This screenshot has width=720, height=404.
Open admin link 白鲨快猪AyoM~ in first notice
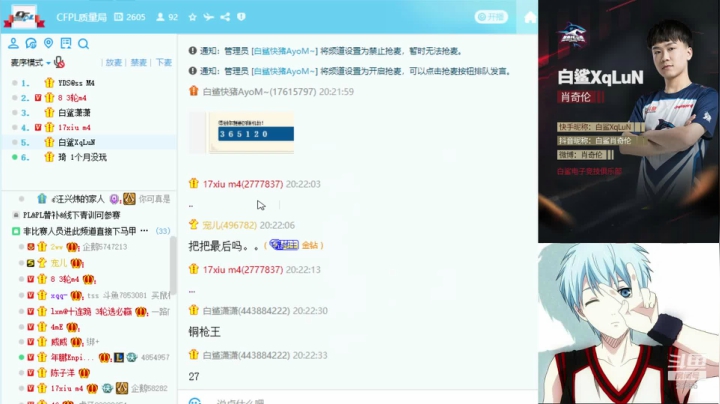tap(284, 51)
